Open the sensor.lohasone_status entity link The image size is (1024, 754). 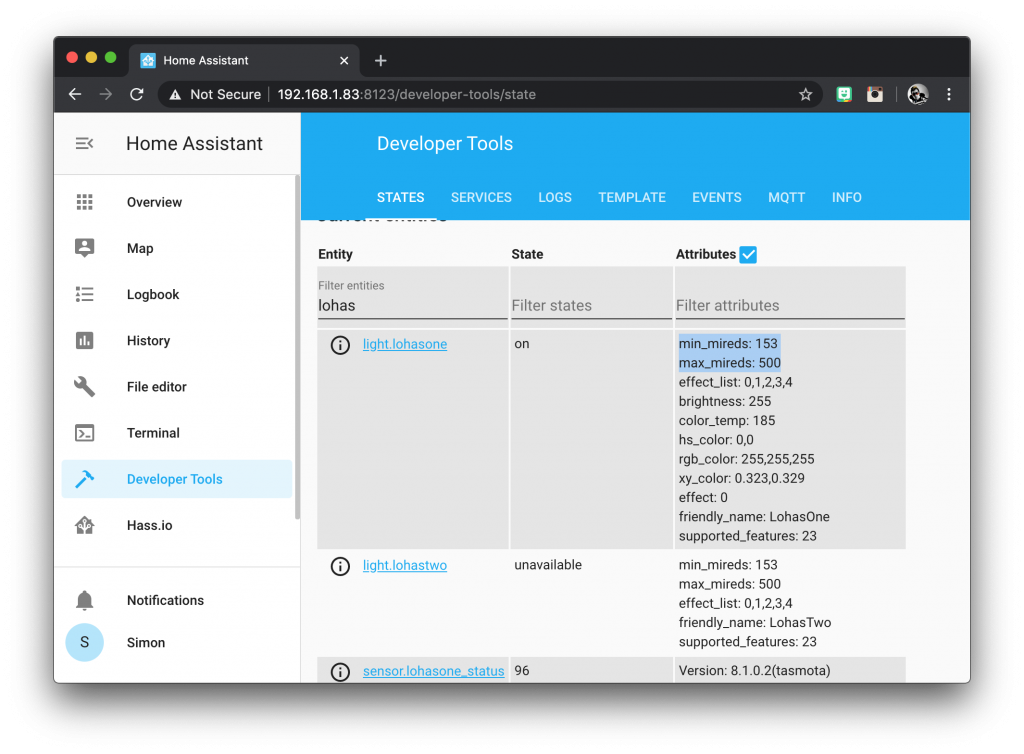point(434,671)
